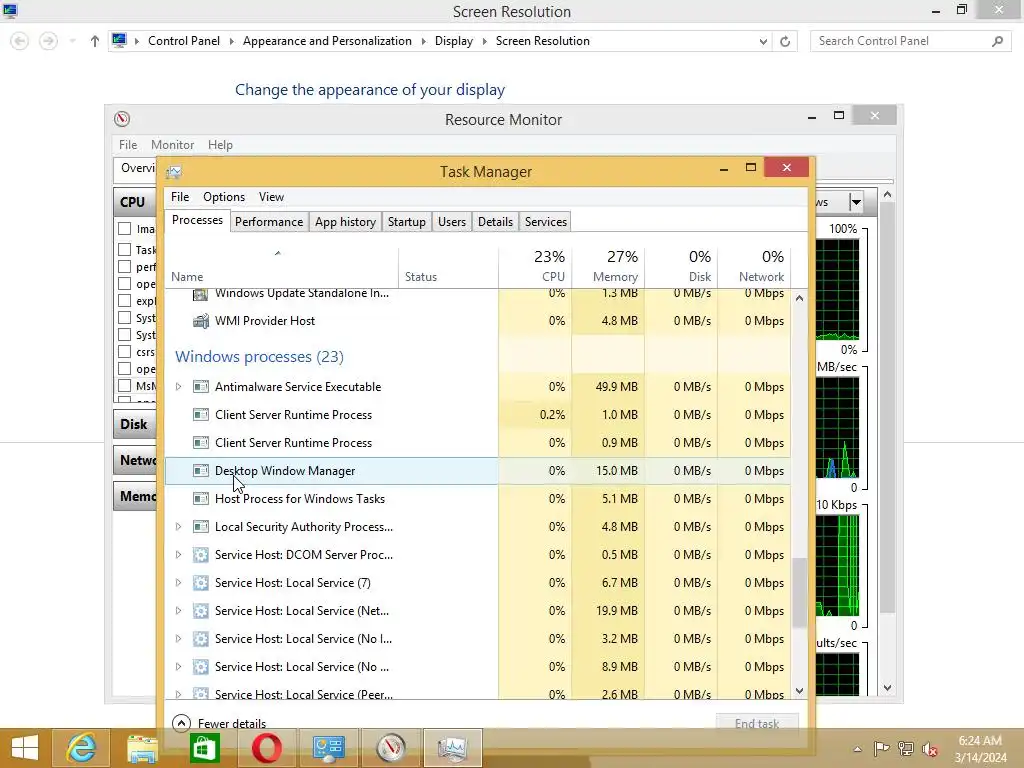The image size is (1024, 768).
Task: Check the 'Task' process checkbox in Resource Monitor
Action: point(125,249)
